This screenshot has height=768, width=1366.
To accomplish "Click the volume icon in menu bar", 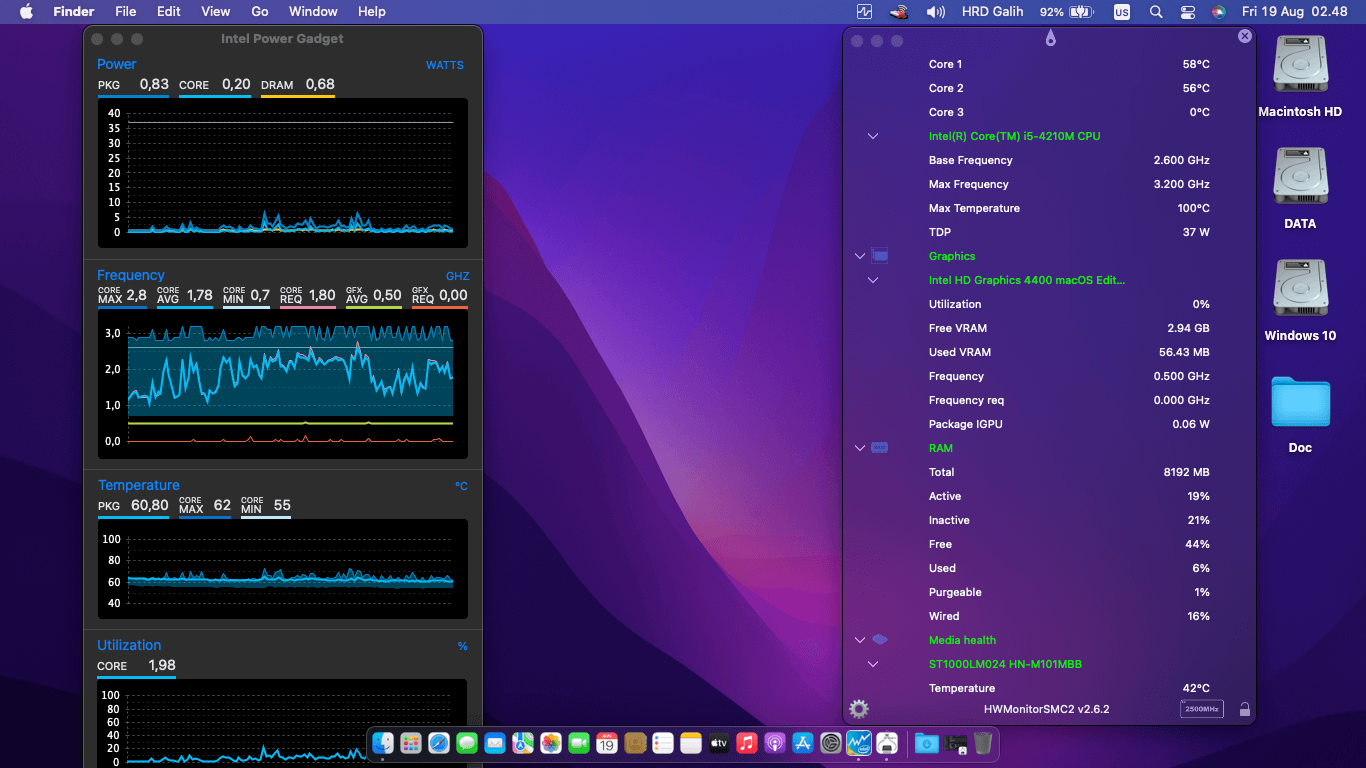I will [935, 12].
